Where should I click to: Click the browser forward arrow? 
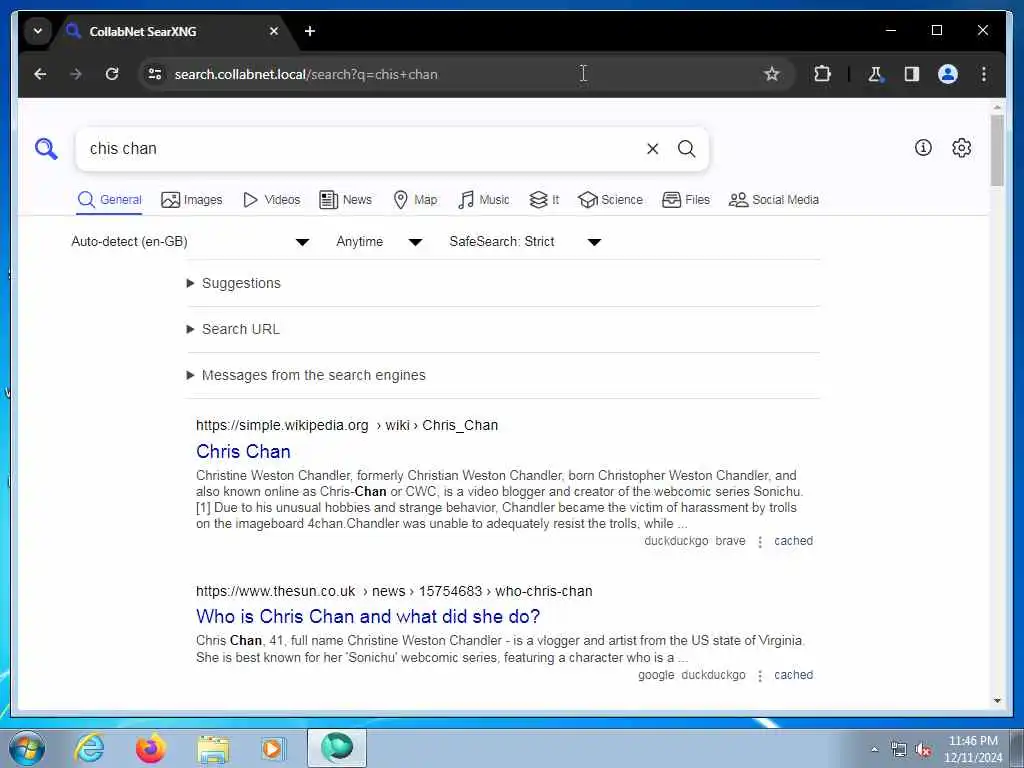pyautogui.click(x=76, y=74)
